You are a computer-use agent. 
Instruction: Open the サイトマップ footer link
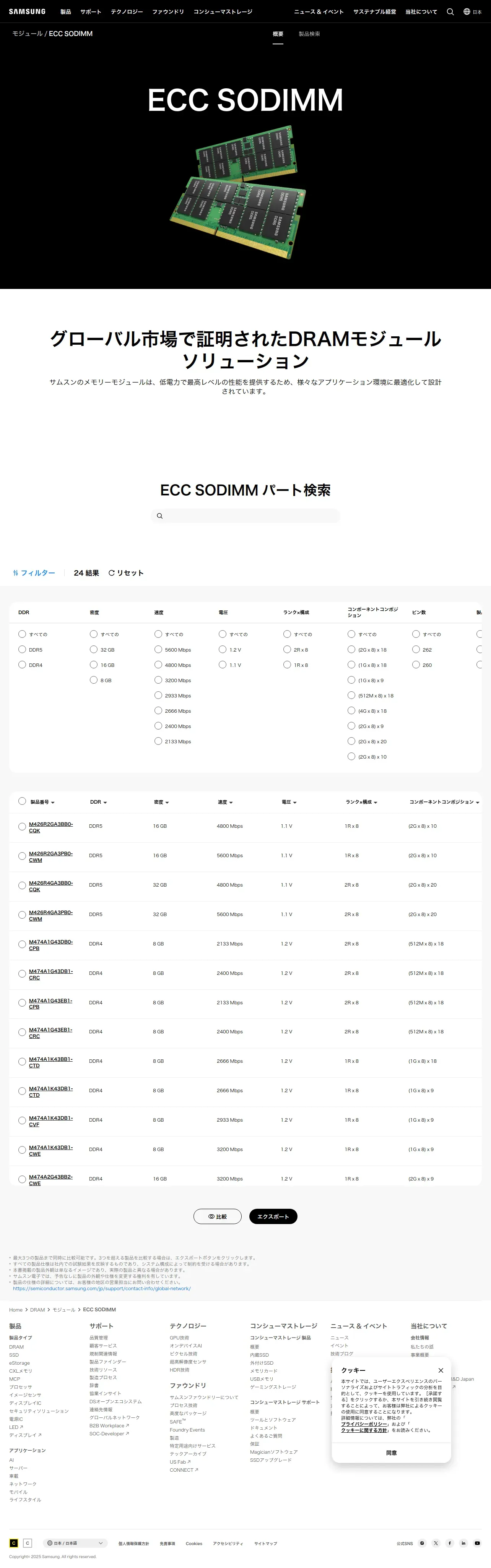point(266,1543)
